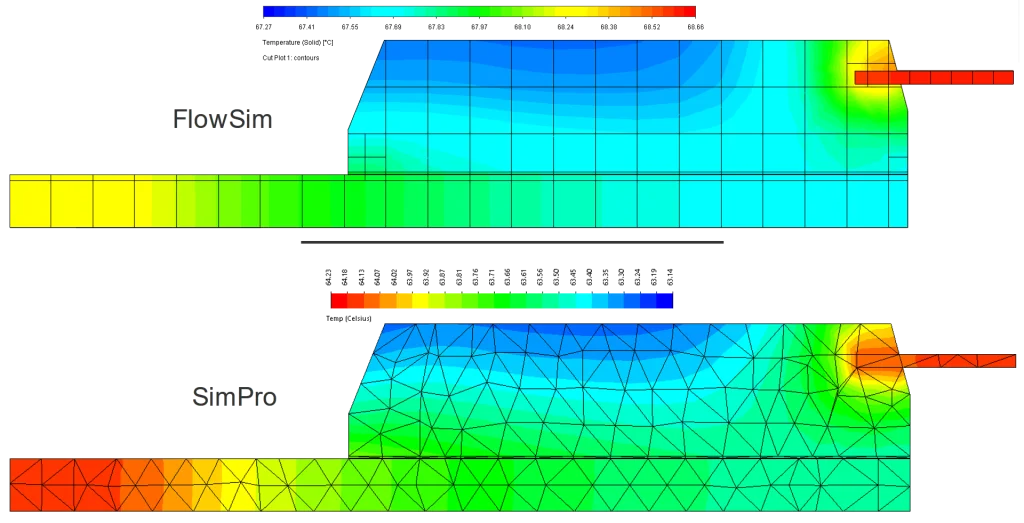Select the 'Temp (Celsius)' legend title
The image size is (1024, 523).
point(349,319)
